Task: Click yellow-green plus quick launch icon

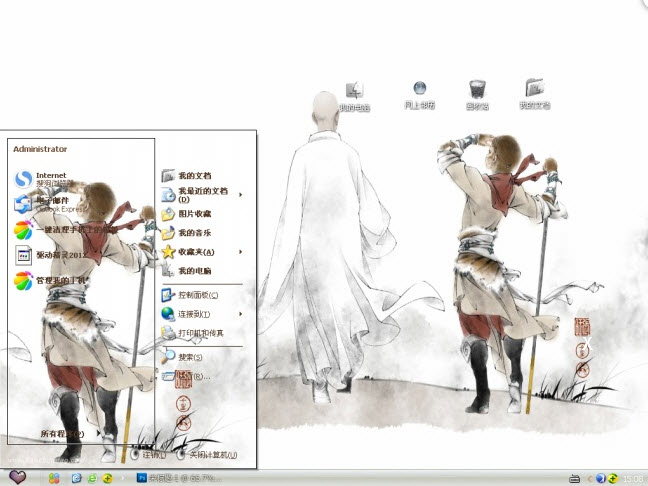Action: coord(108,478)
